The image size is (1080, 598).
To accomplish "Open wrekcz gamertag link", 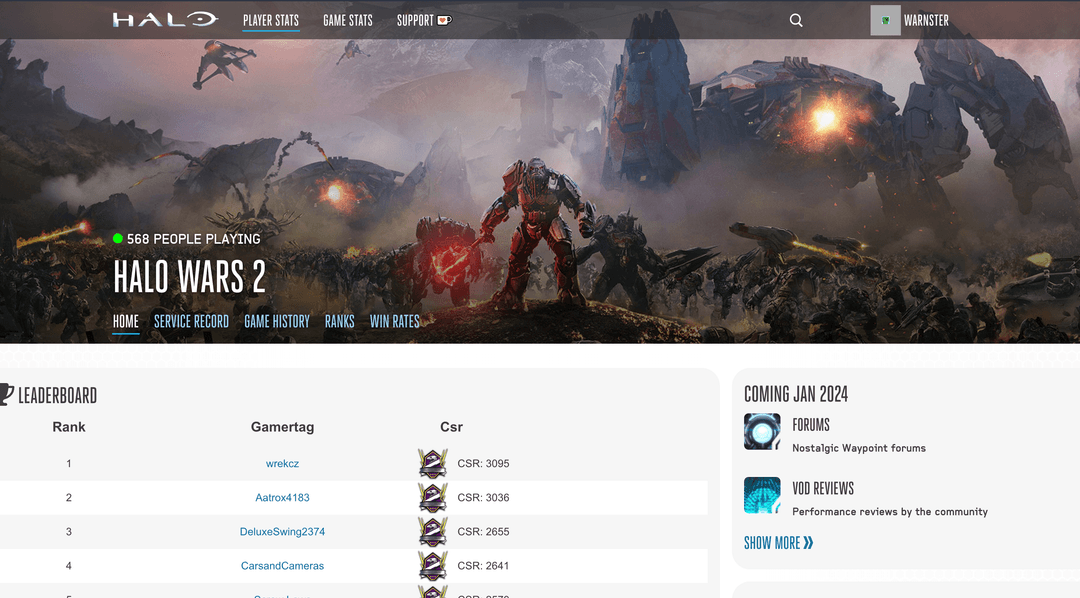I will (282, 464).
